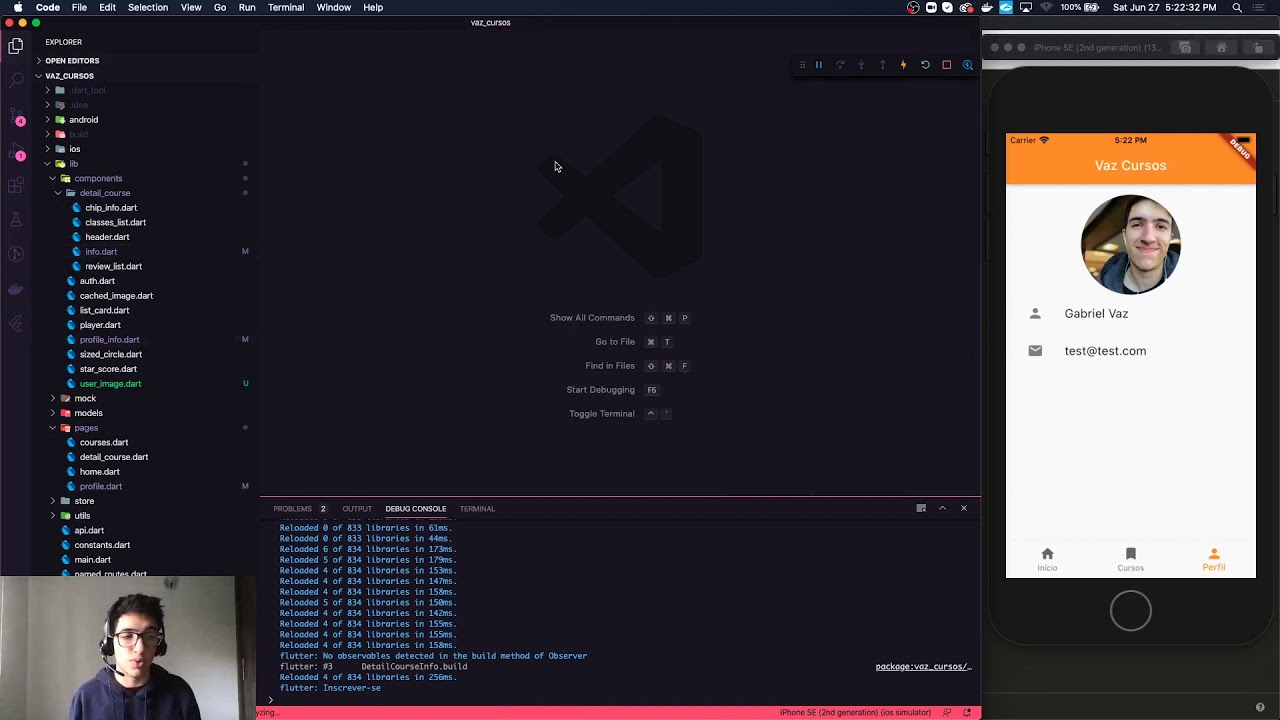
Task: Close the bottom panel
Action: 964,508
